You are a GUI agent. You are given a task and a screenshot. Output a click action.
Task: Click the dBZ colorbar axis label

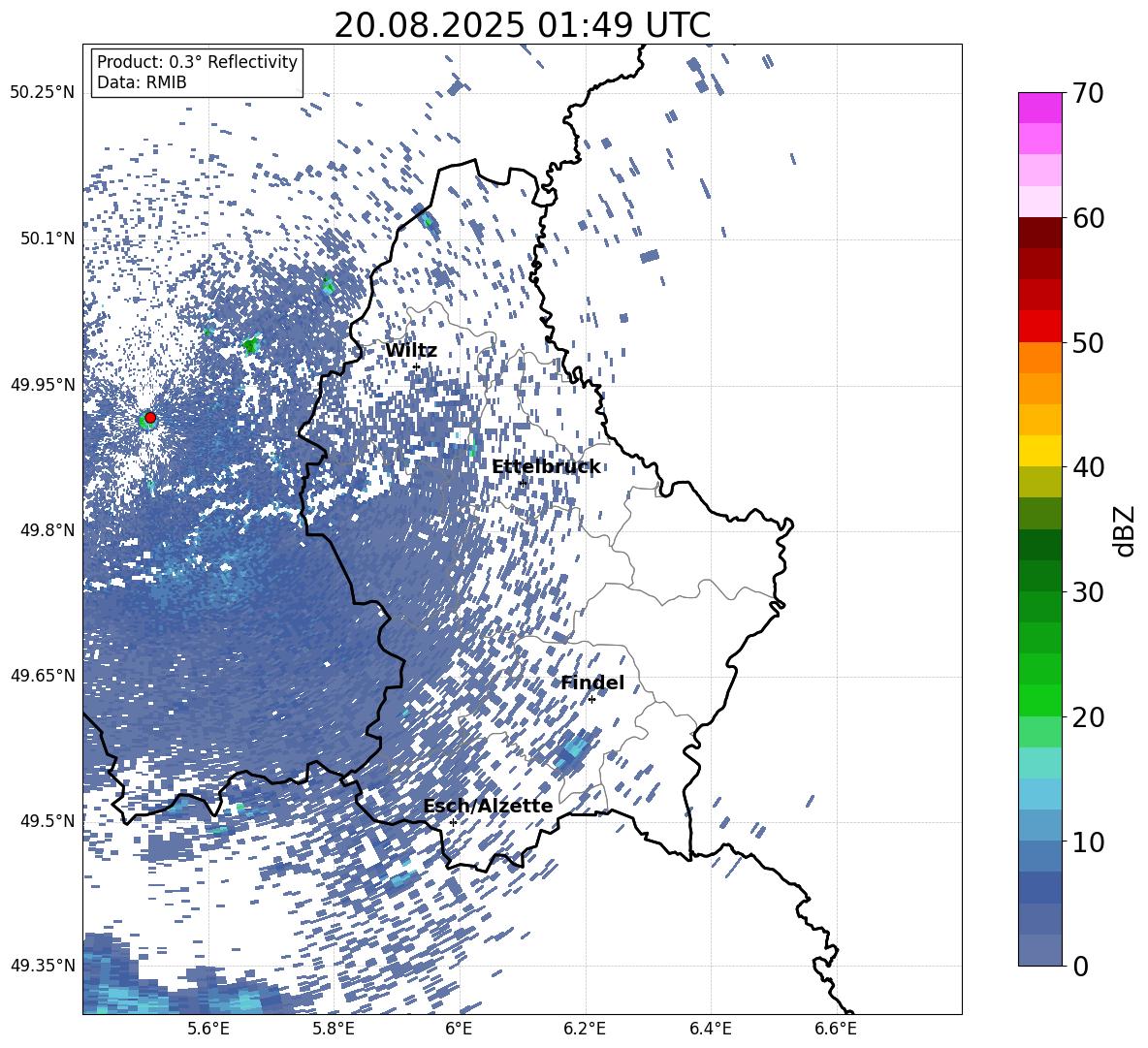(1125, 530)
